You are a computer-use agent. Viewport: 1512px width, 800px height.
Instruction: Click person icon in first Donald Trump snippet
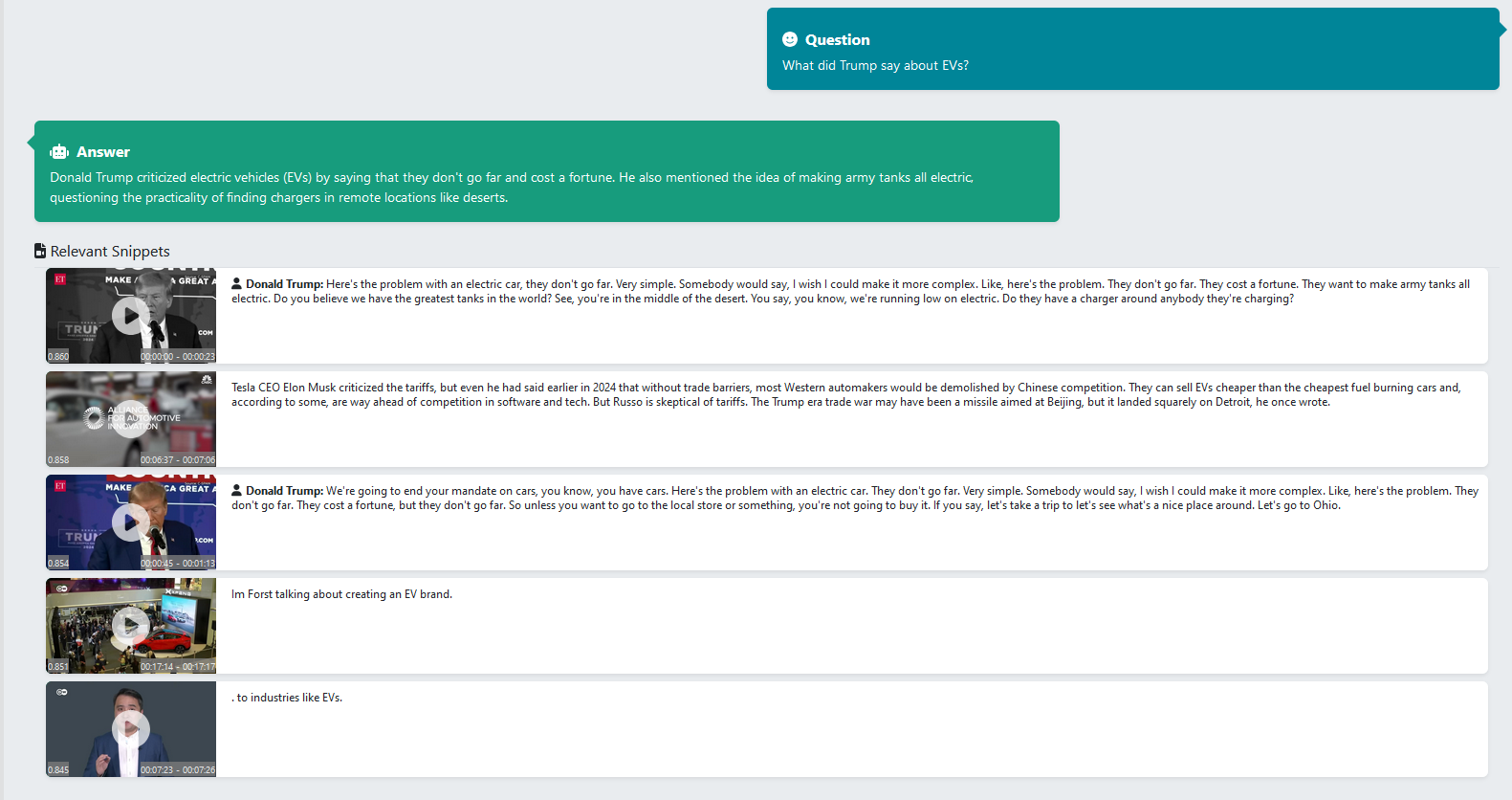point(237,284)
